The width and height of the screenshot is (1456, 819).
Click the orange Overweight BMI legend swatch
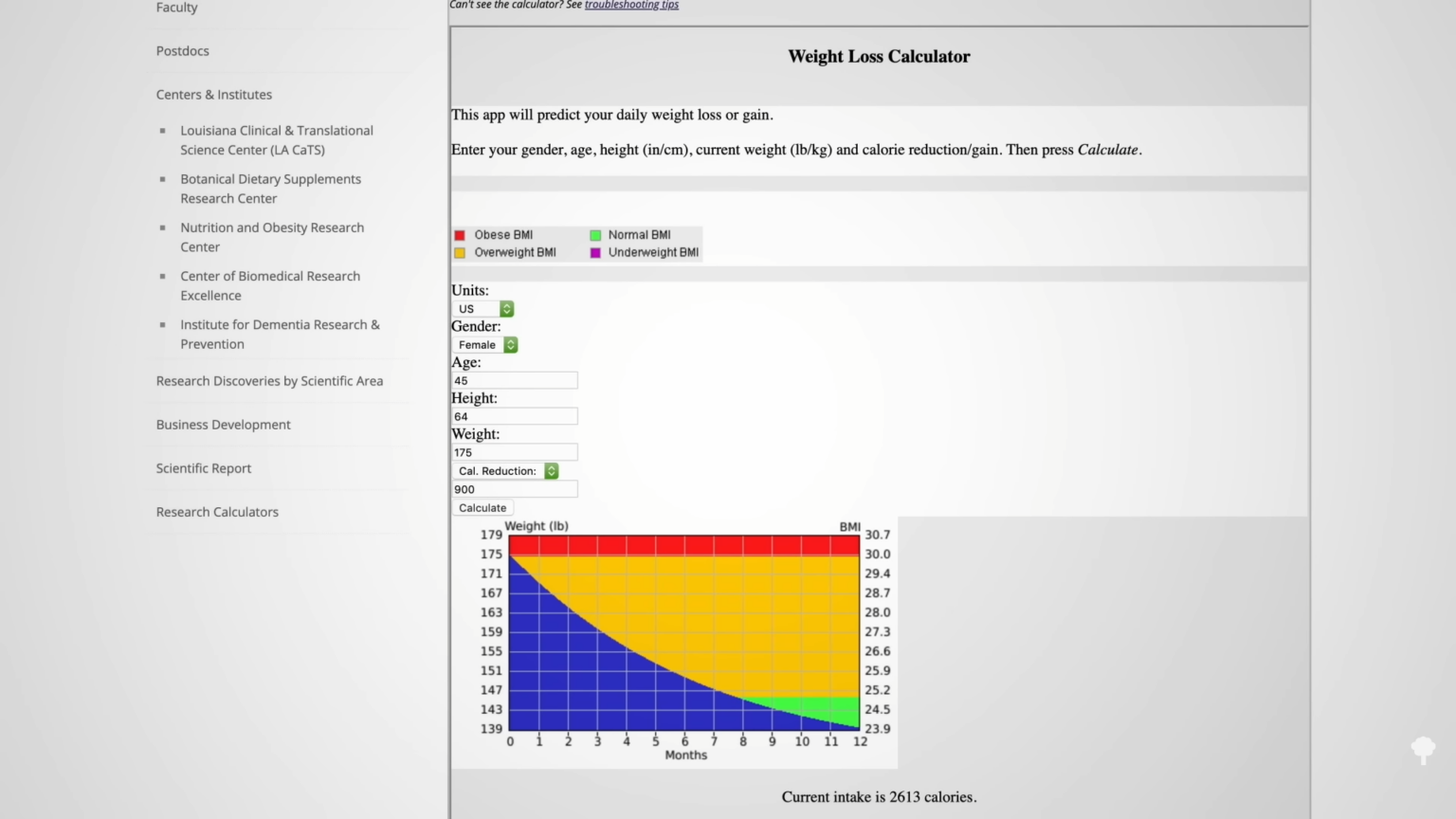[x=460, y=253]
